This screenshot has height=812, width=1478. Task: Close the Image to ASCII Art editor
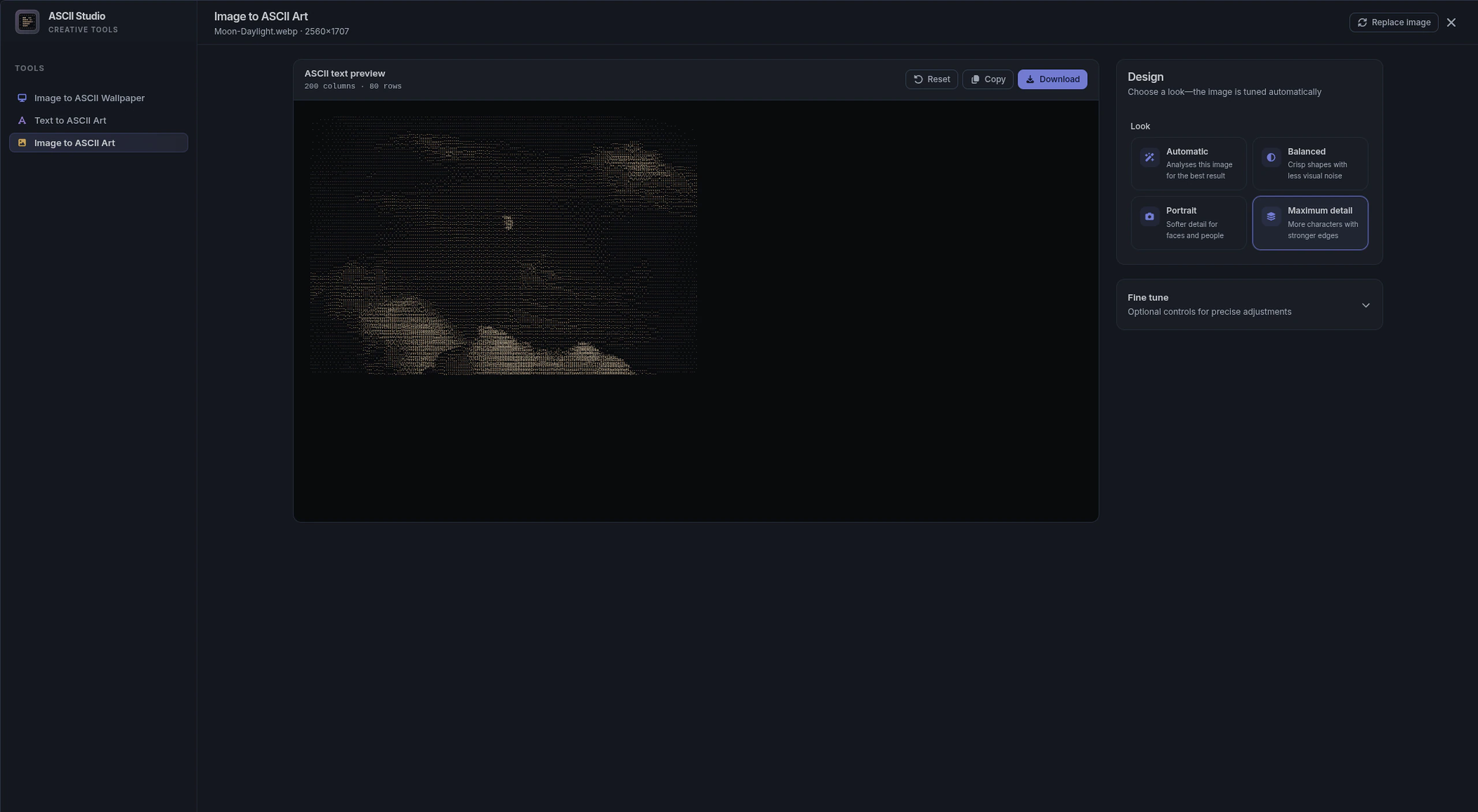tap(1451, 23)
